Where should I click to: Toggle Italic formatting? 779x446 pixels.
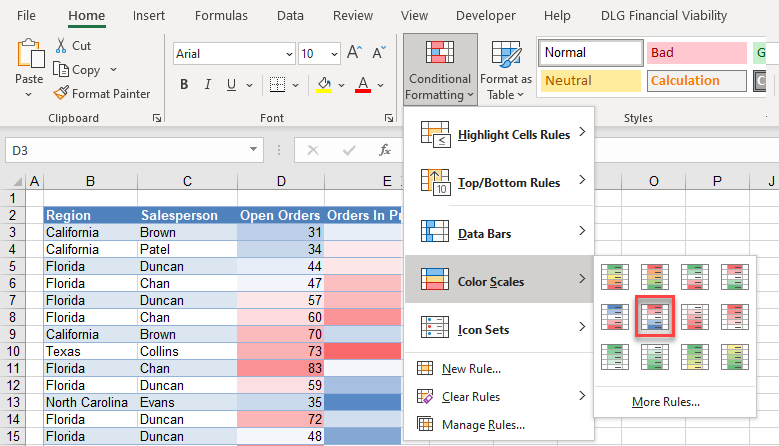[x=209, y=85]
